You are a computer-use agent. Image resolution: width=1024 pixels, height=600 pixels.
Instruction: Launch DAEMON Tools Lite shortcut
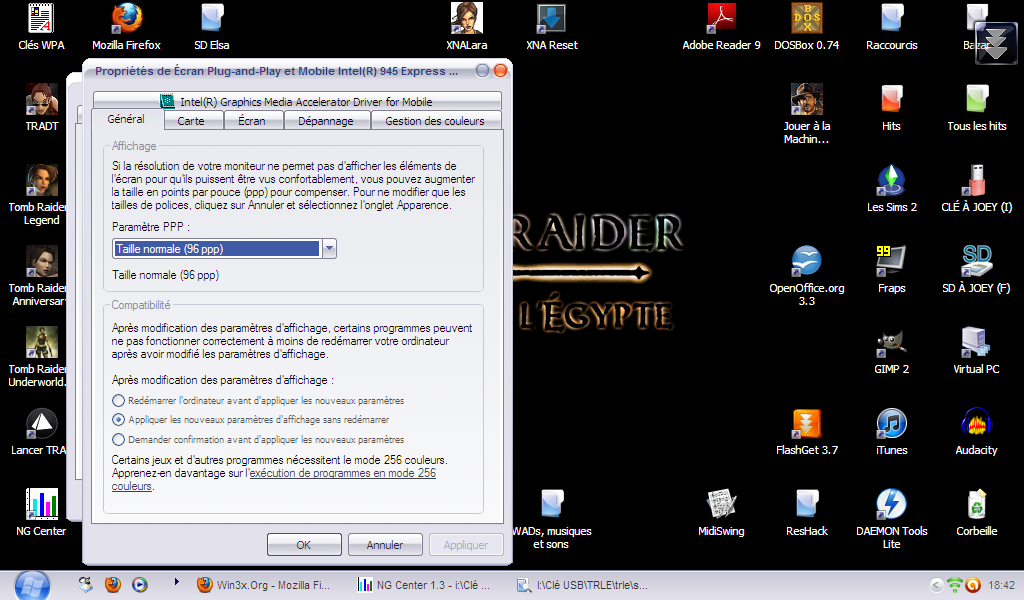(891, 505)
